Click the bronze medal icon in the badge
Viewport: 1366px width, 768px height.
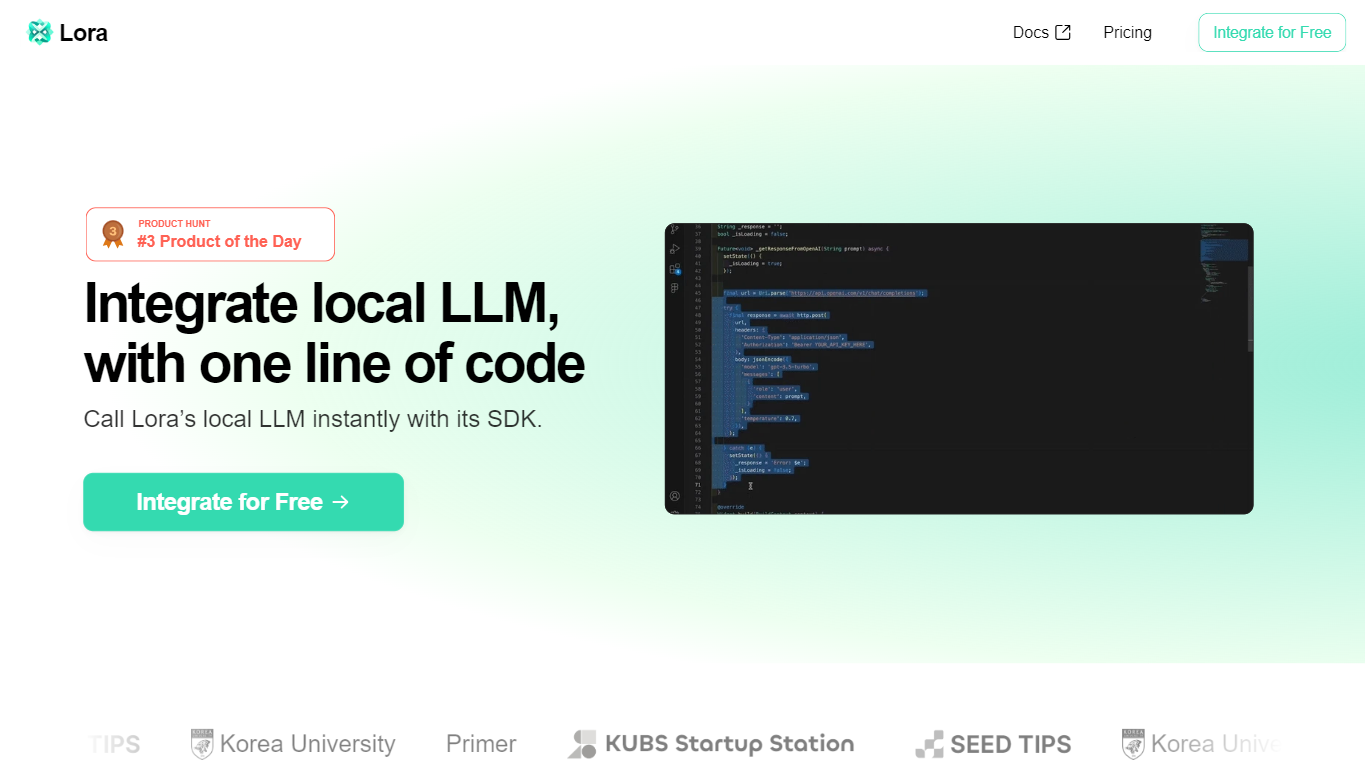[x=113, y=234]
